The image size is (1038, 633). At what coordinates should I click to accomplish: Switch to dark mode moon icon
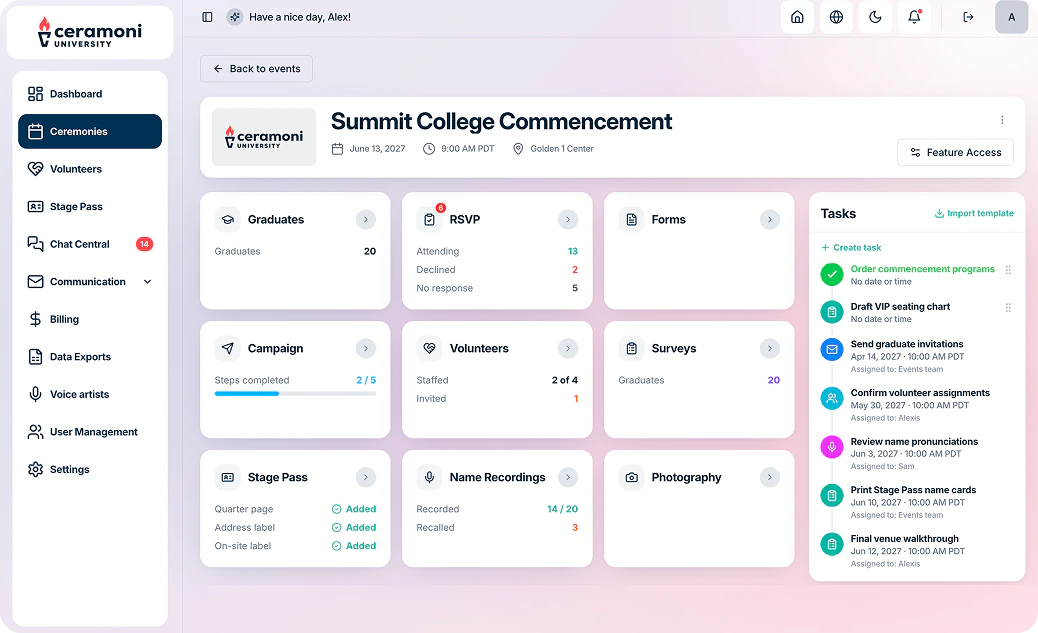[875, 17]
